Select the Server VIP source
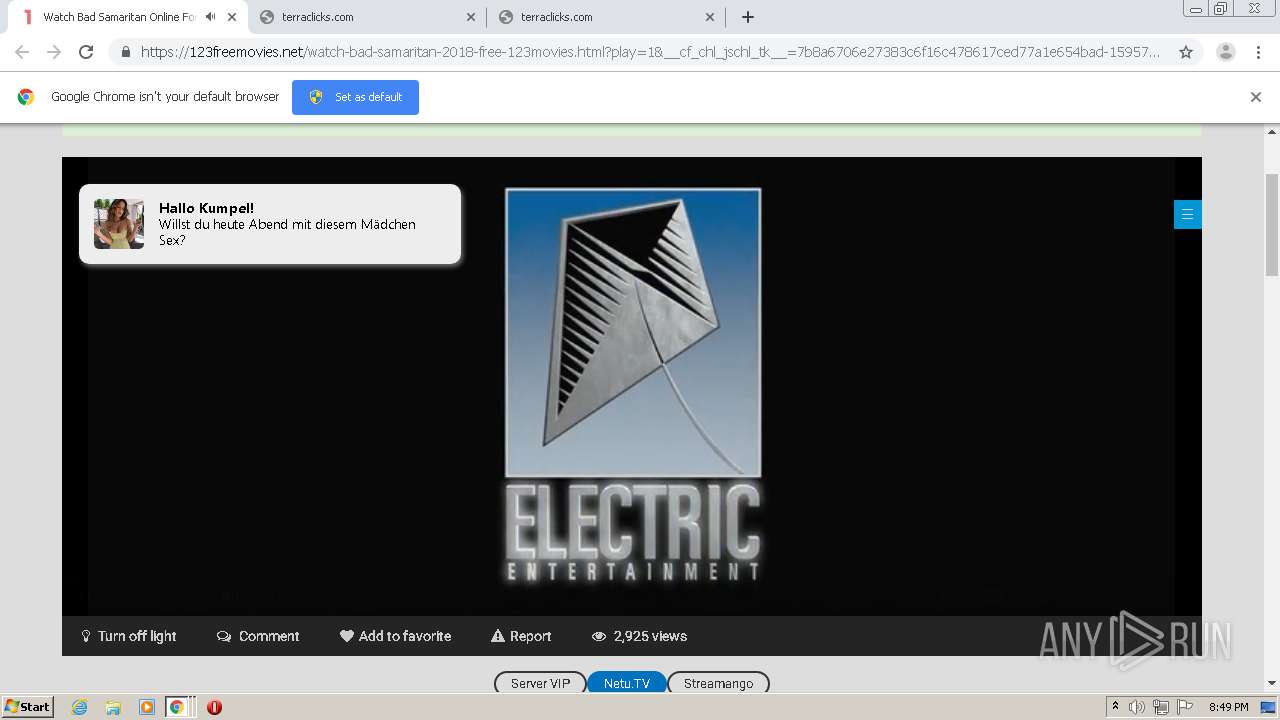This screenshot has height=720, width=1280. pos(540,683)
